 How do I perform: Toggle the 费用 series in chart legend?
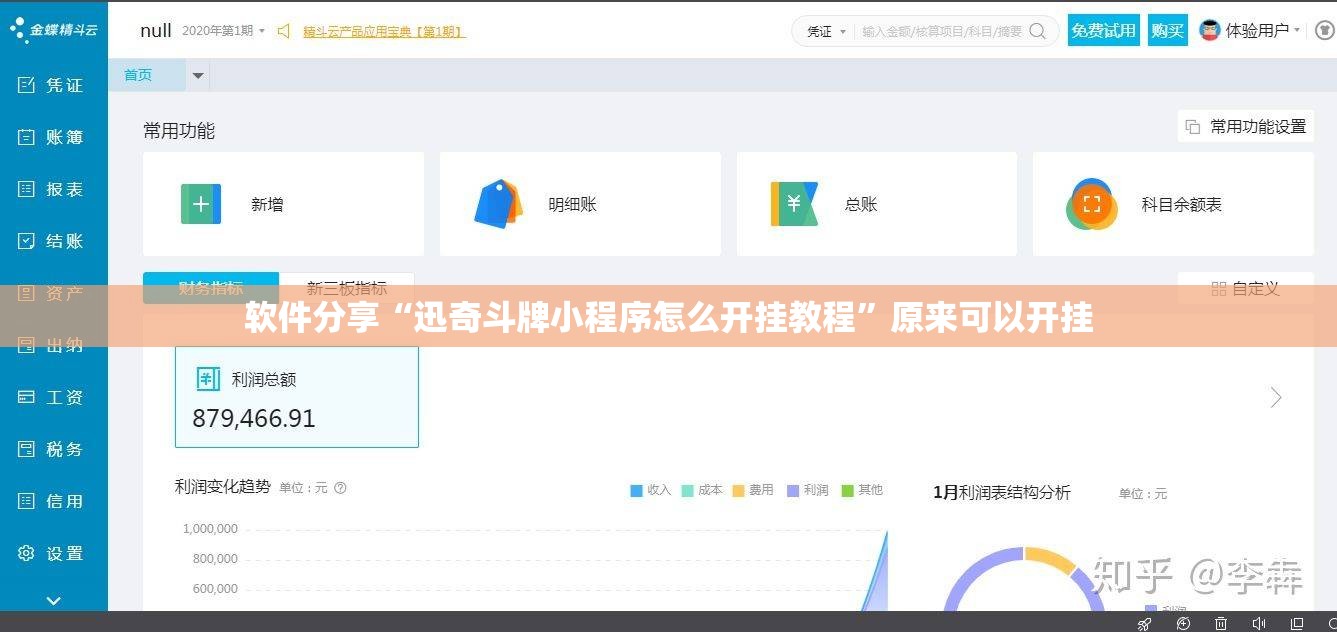click(753, 490)
